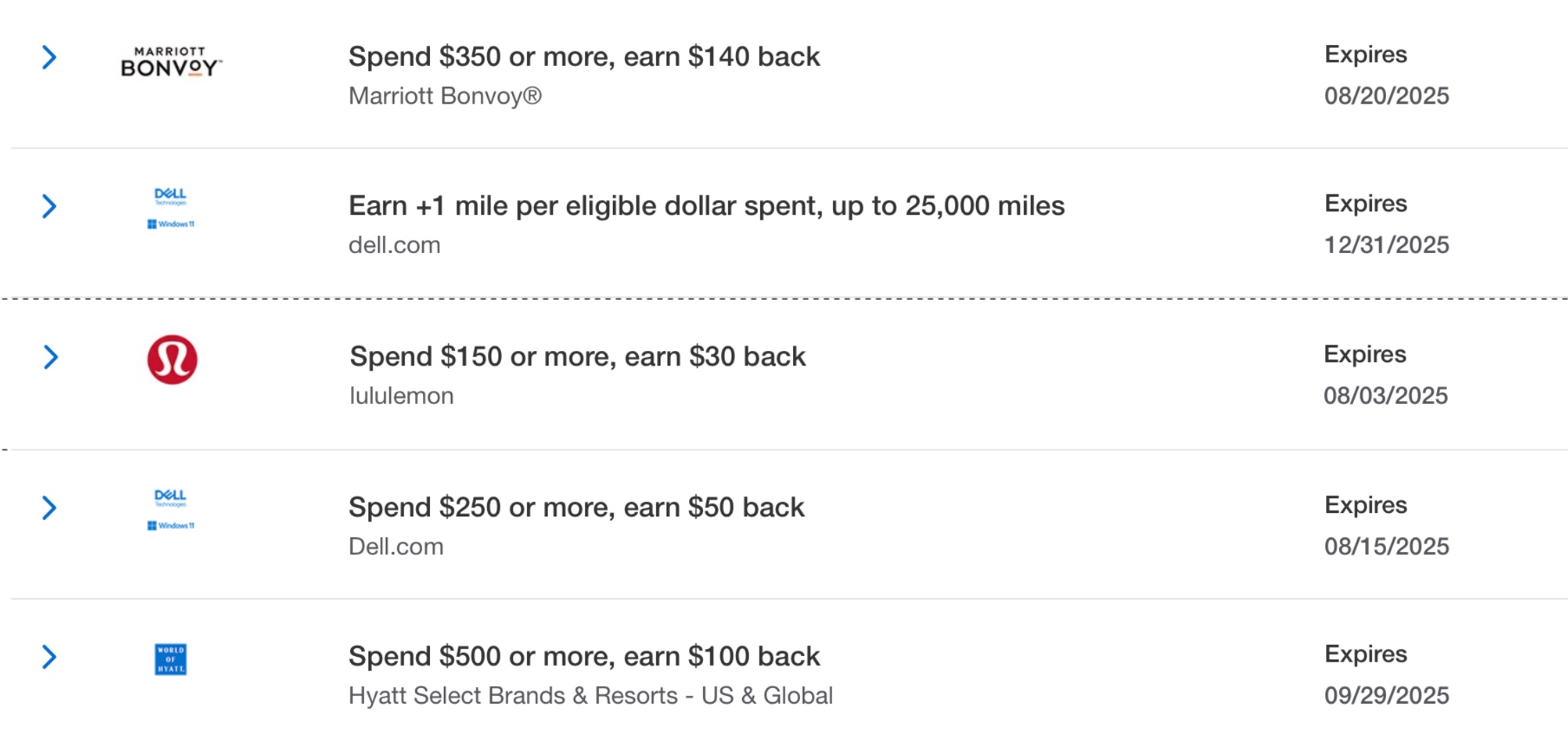Expand the Dell 25,000 miles offer chevron
This screenshot has width=1568, height=747.
(x=49, y=206)
